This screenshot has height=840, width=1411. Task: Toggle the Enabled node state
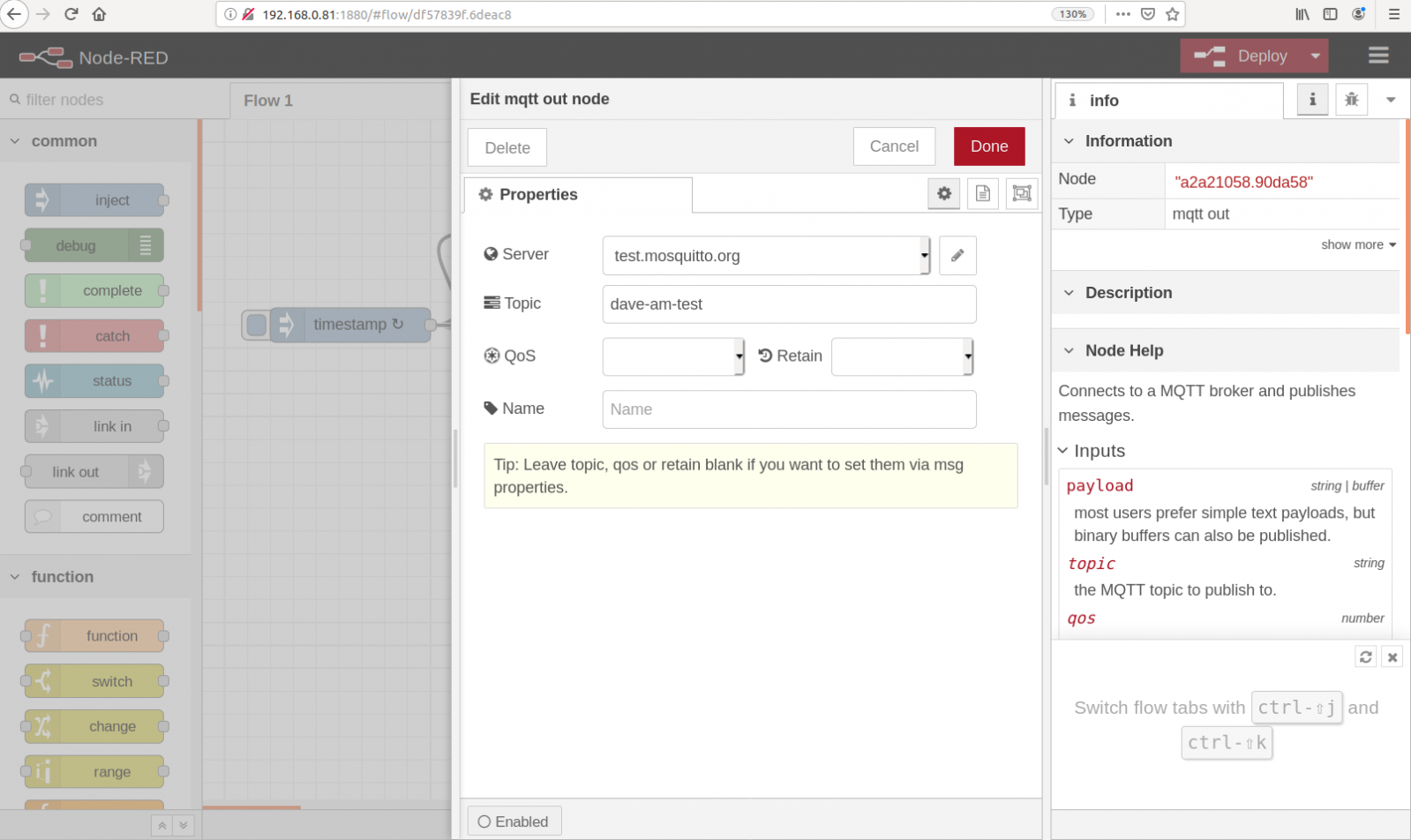point(514,821)
